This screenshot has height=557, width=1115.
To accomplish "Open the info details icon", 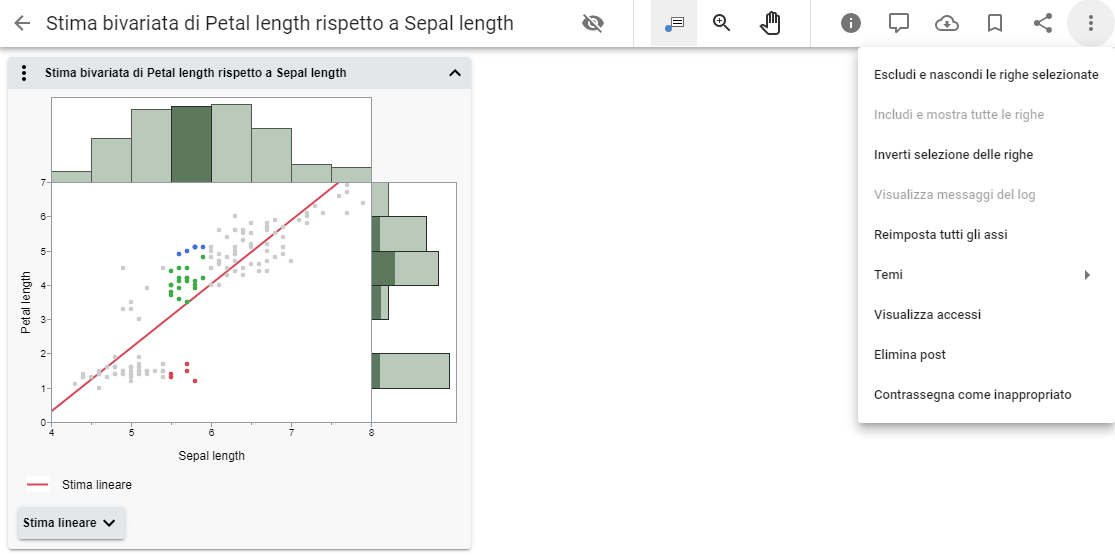I will pyautogui.click(x=851, y=23).
